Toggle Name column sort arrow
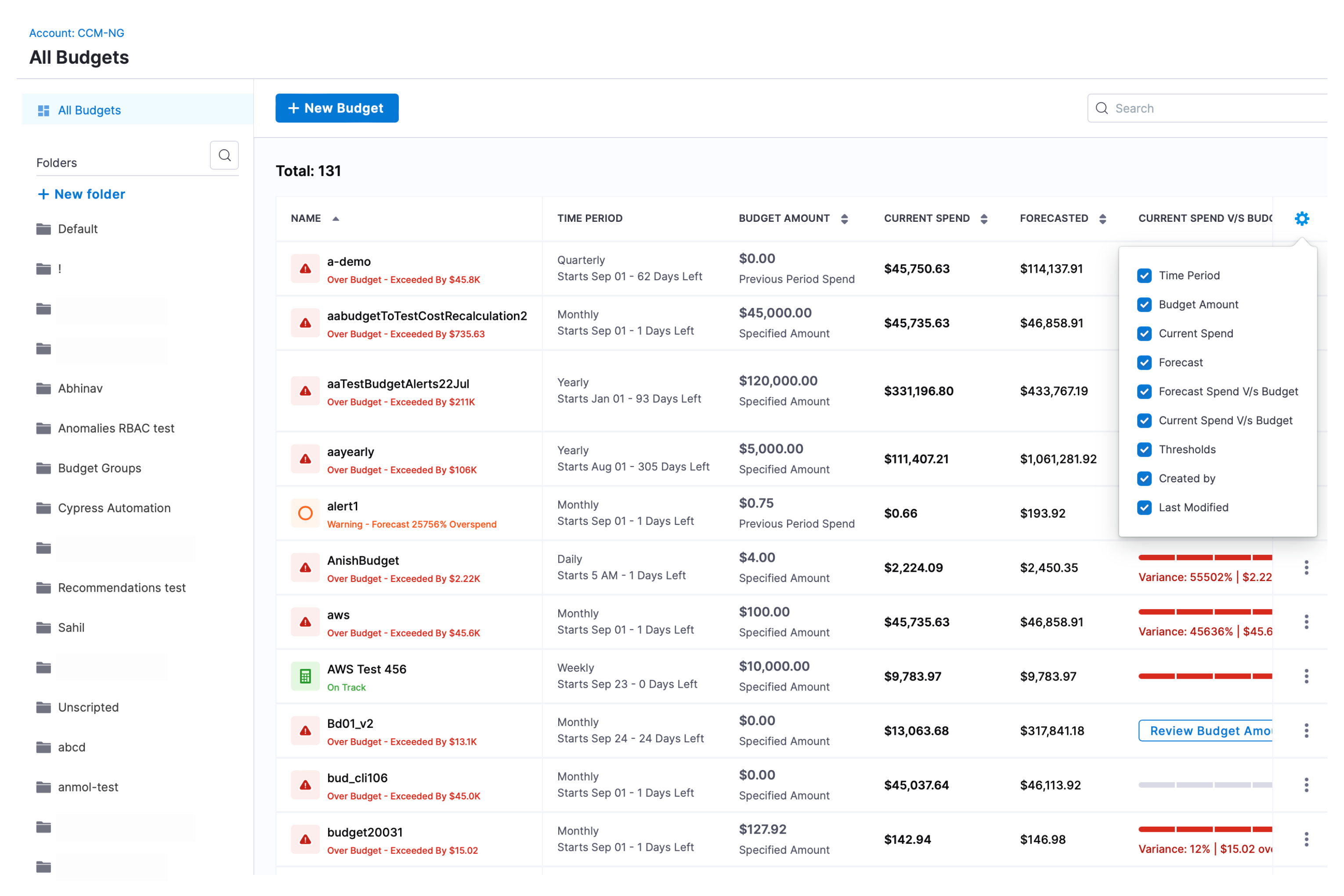Screen dimensions: 1344x896 [336, 218]
